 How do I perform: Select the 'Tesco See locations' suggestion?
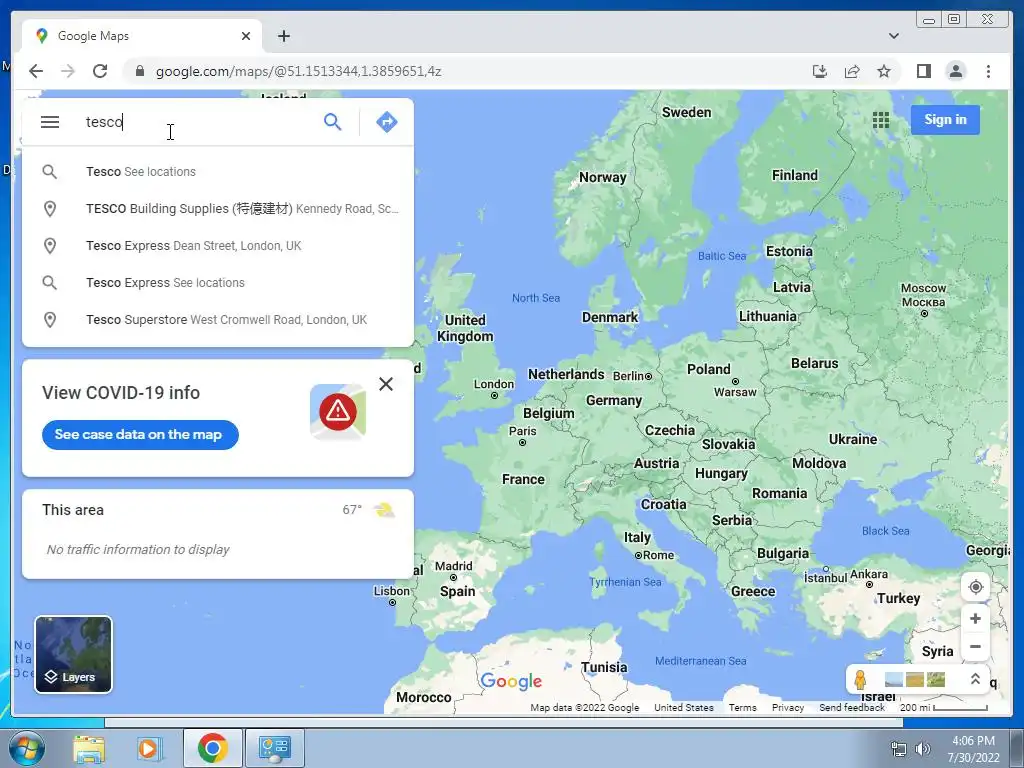tap(217, 172)
